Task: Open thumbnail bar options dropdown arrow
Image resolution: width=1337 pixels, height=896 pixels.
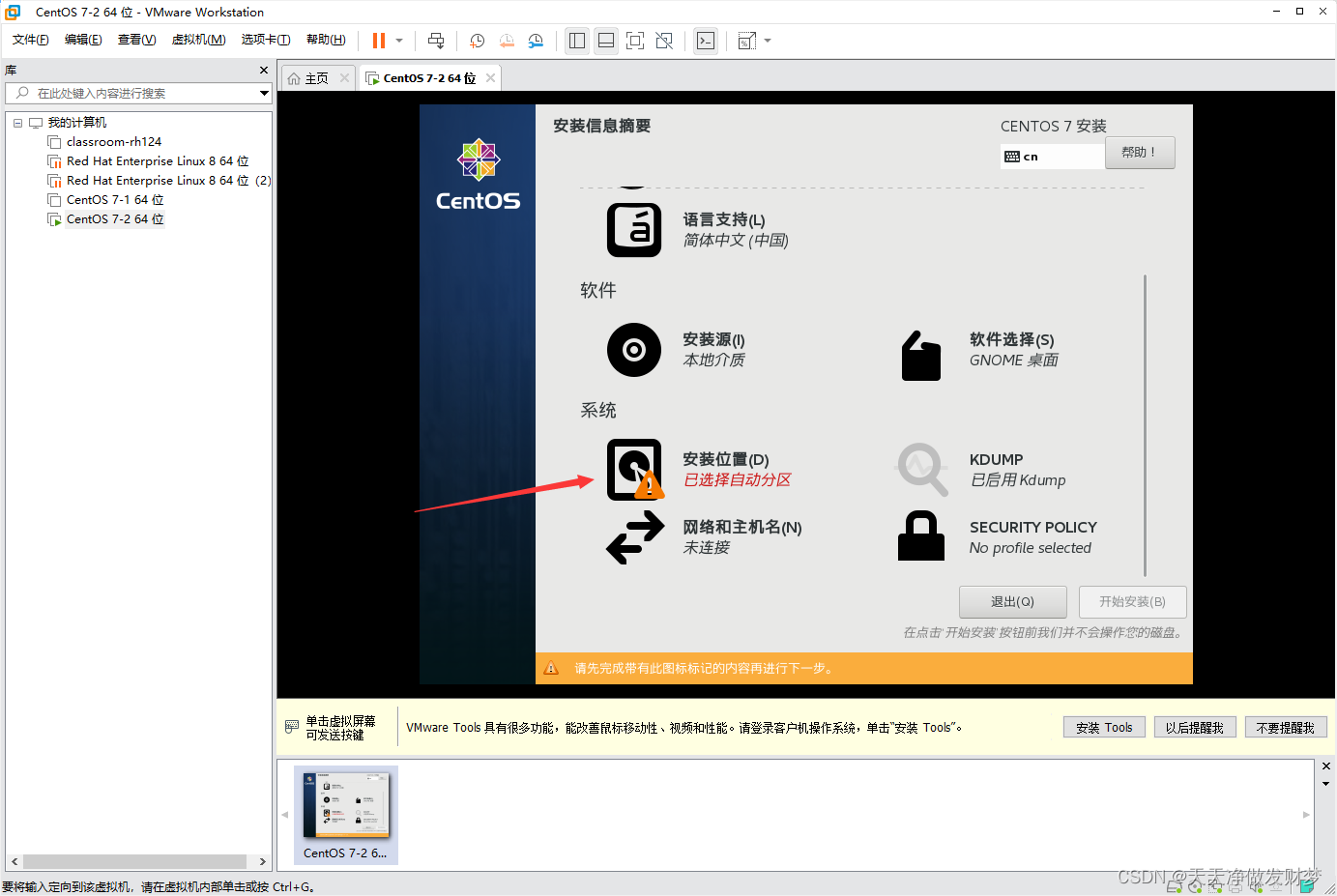Action: click(x=1325, y=784)
